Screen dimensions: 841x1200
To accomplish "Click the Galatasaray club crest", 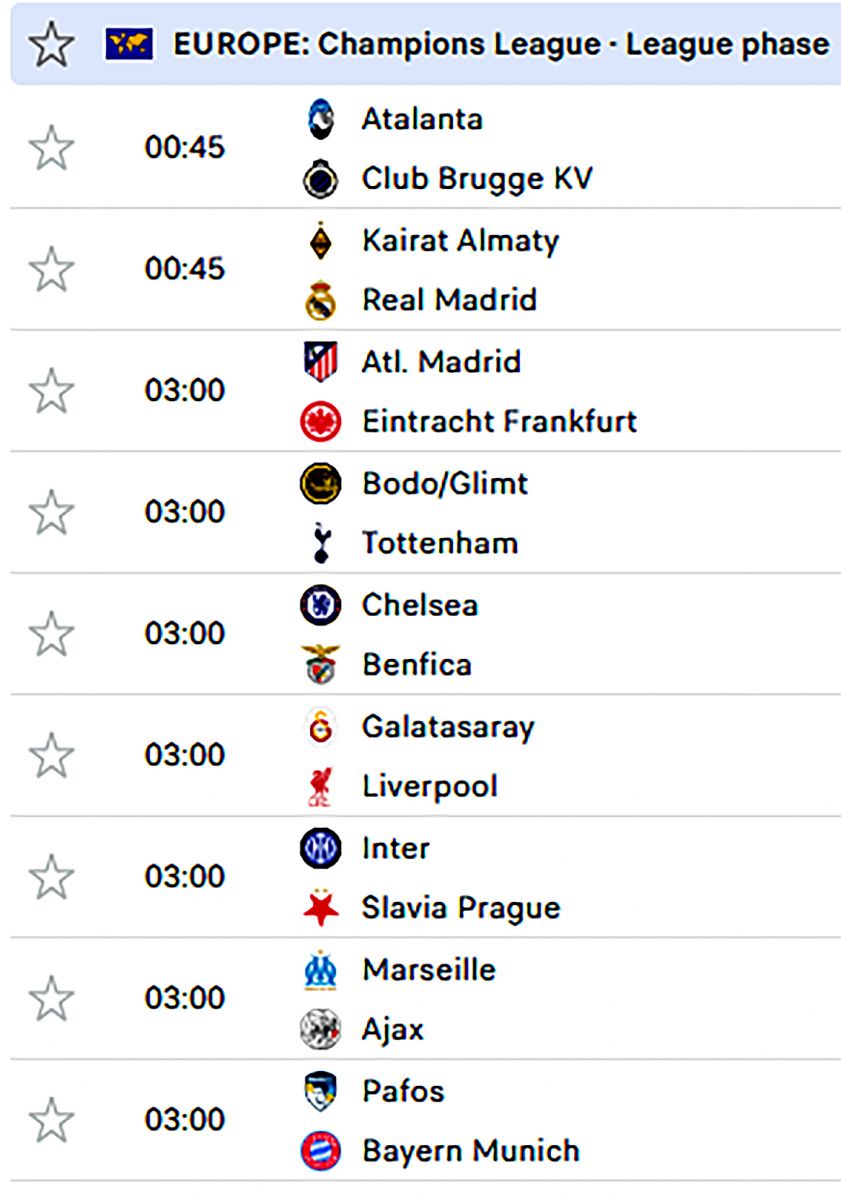I will [321, 727].
